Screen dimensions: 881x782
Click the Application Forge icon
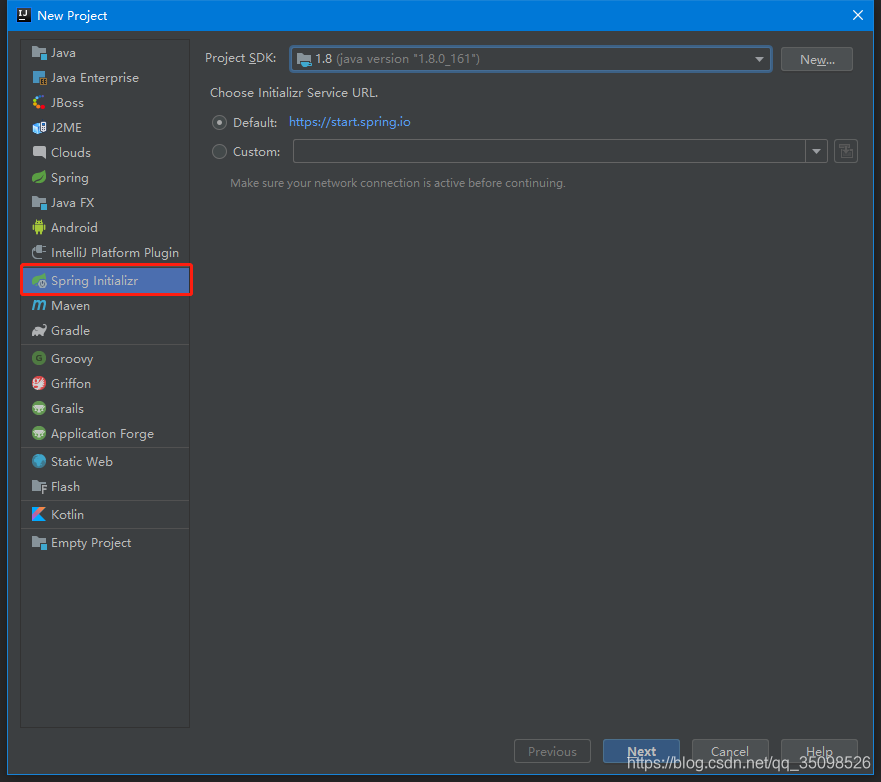click(39, 433)
